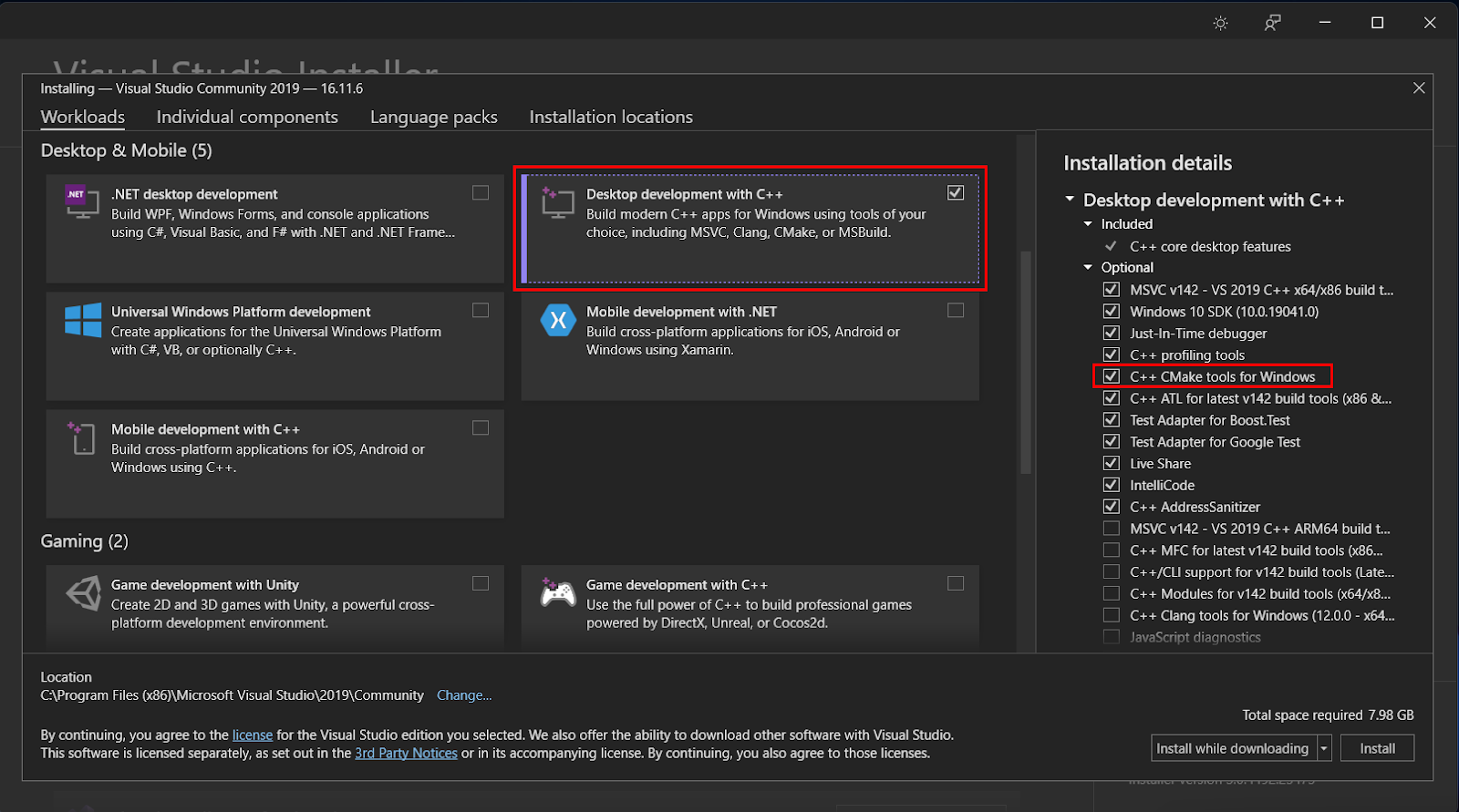Viewport: 1459px width, 812px height.
Task: Uncheck Just-In-Time debugger component
Action: point(1112,334)
